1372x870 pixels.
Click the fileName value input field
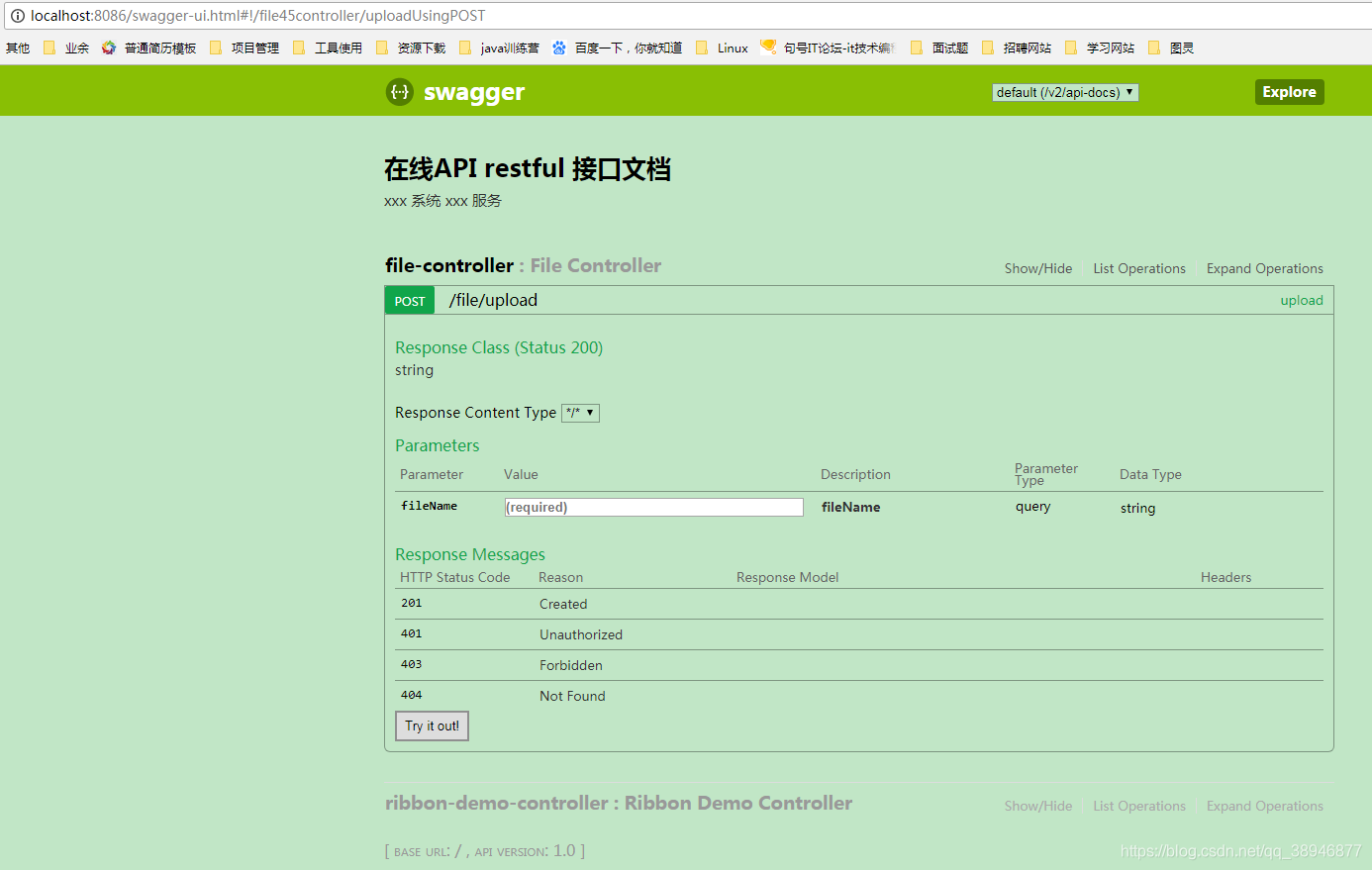[653, 507]
